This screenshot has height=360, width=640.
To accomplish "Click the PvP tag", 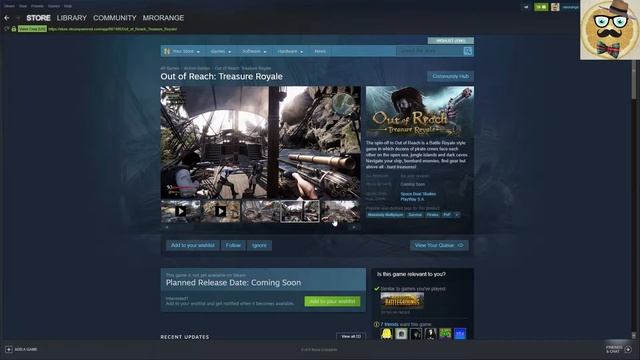I will click(x=447, y=215).
